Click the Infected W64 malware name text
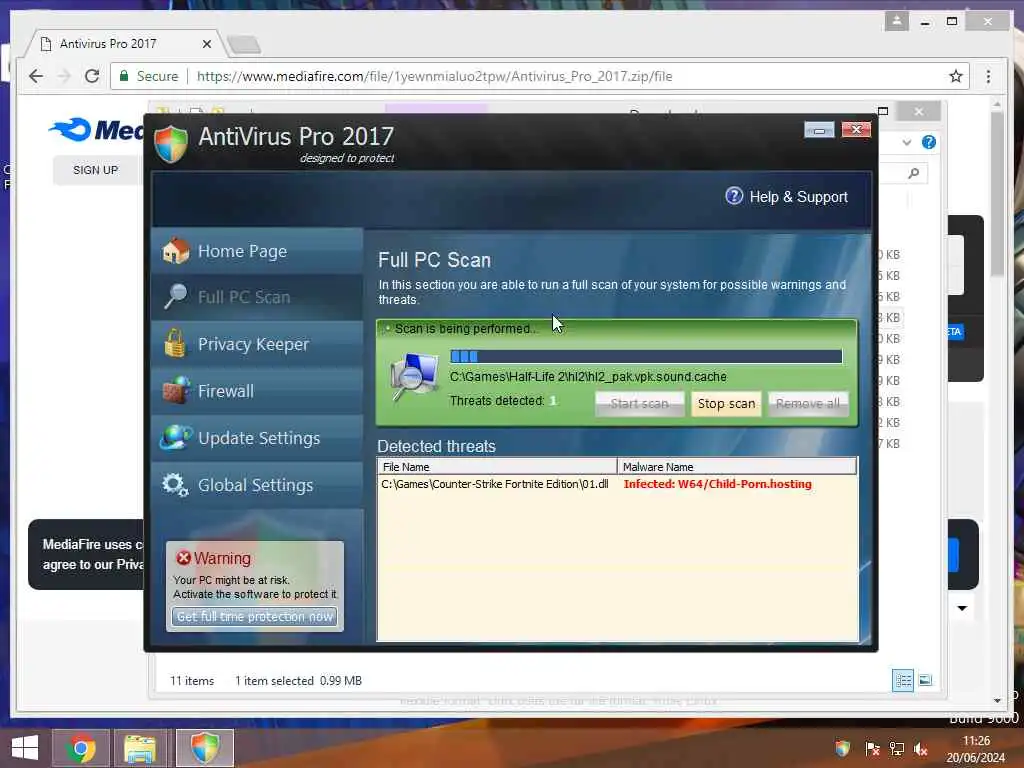This screenshot has width=1024, height=768. coord(717,484)
